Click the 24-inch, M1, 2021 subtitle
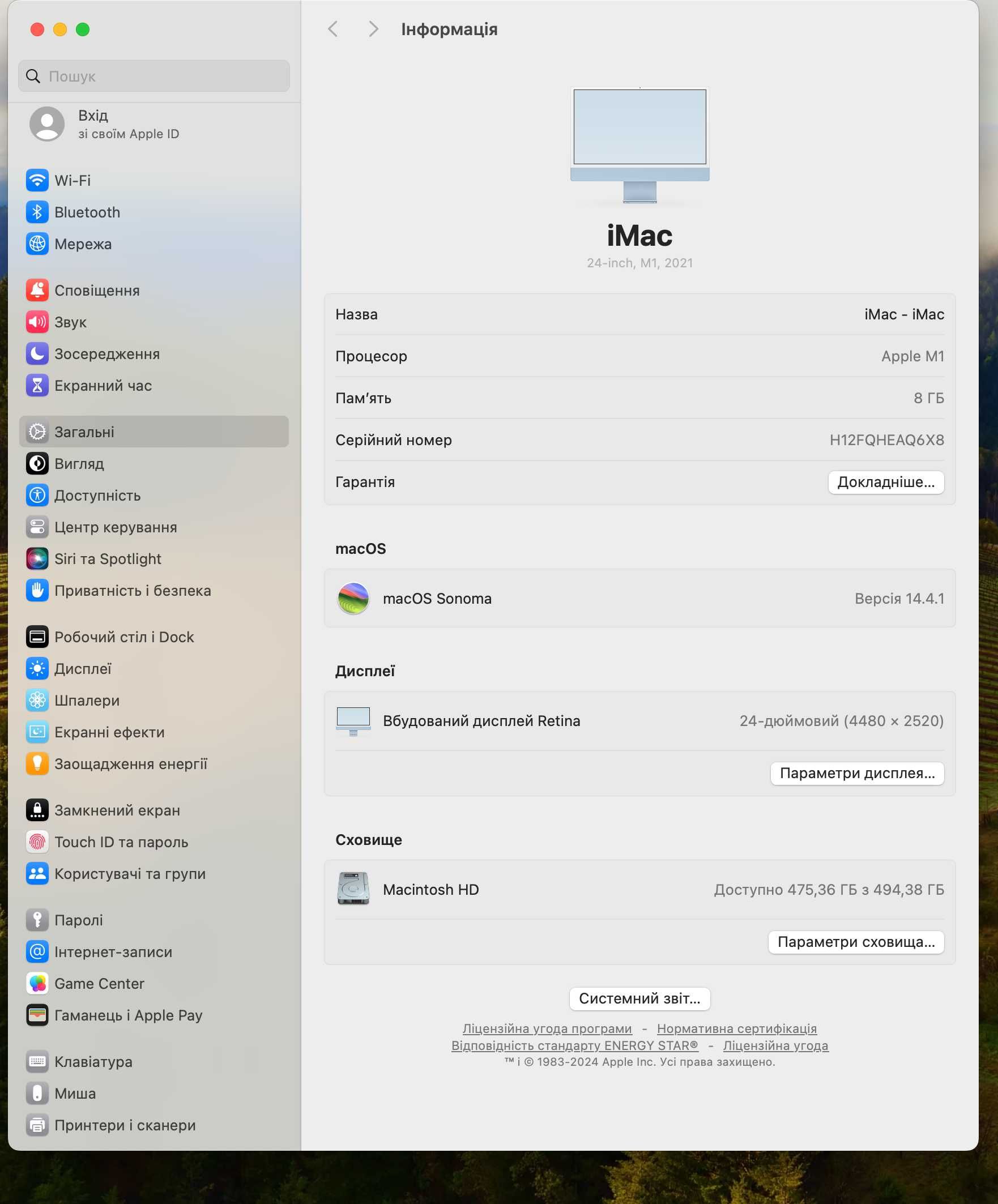 [639, 263]
